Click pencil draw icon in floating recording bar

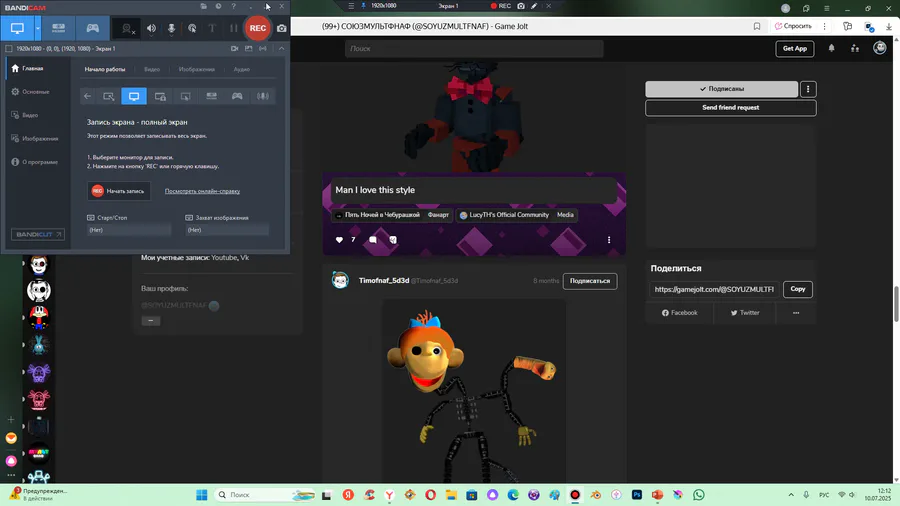(x=534, y=6)
